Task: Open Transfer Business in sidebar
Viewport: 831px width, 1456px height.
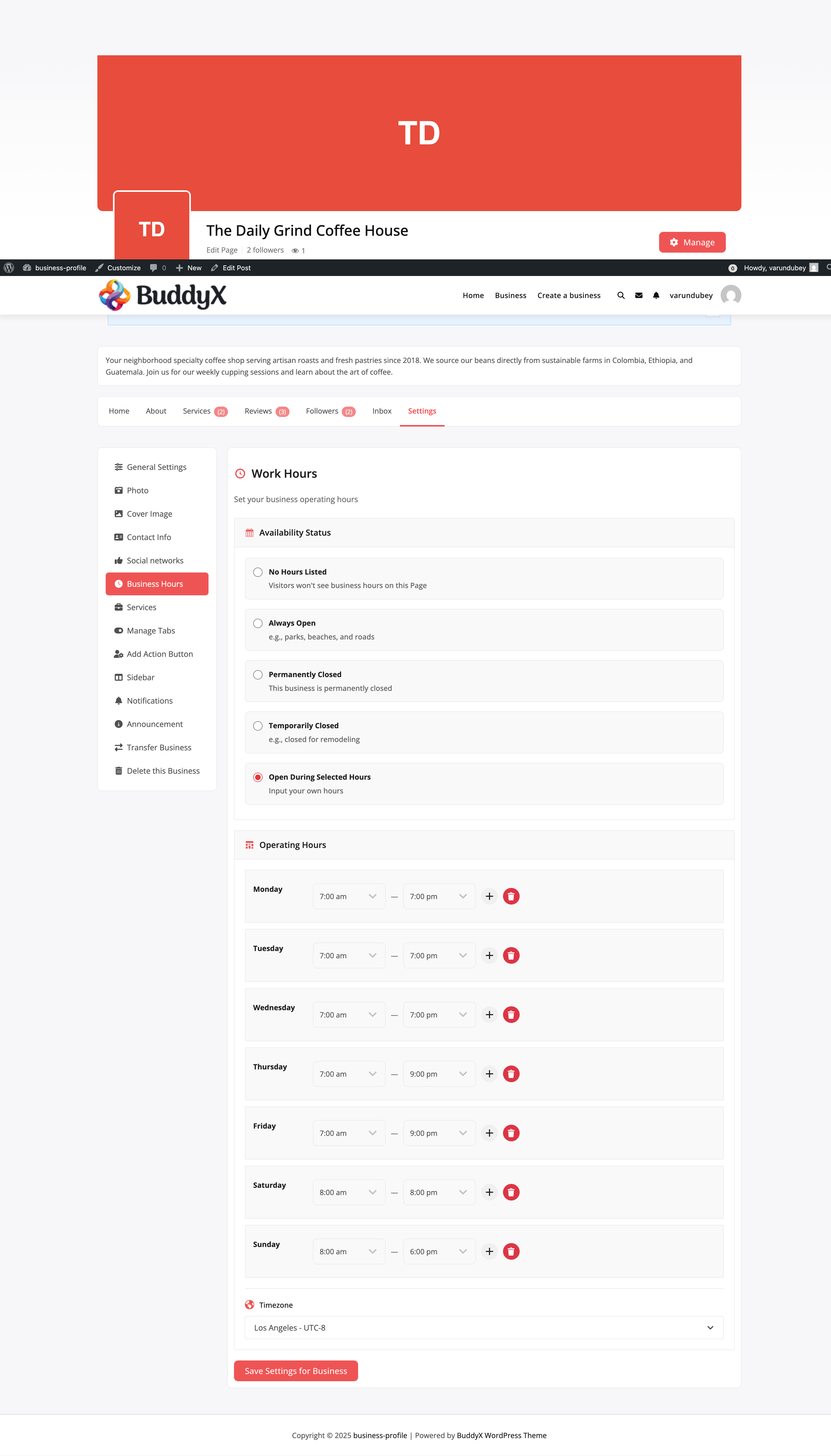Action: click(x=157, y=747)
